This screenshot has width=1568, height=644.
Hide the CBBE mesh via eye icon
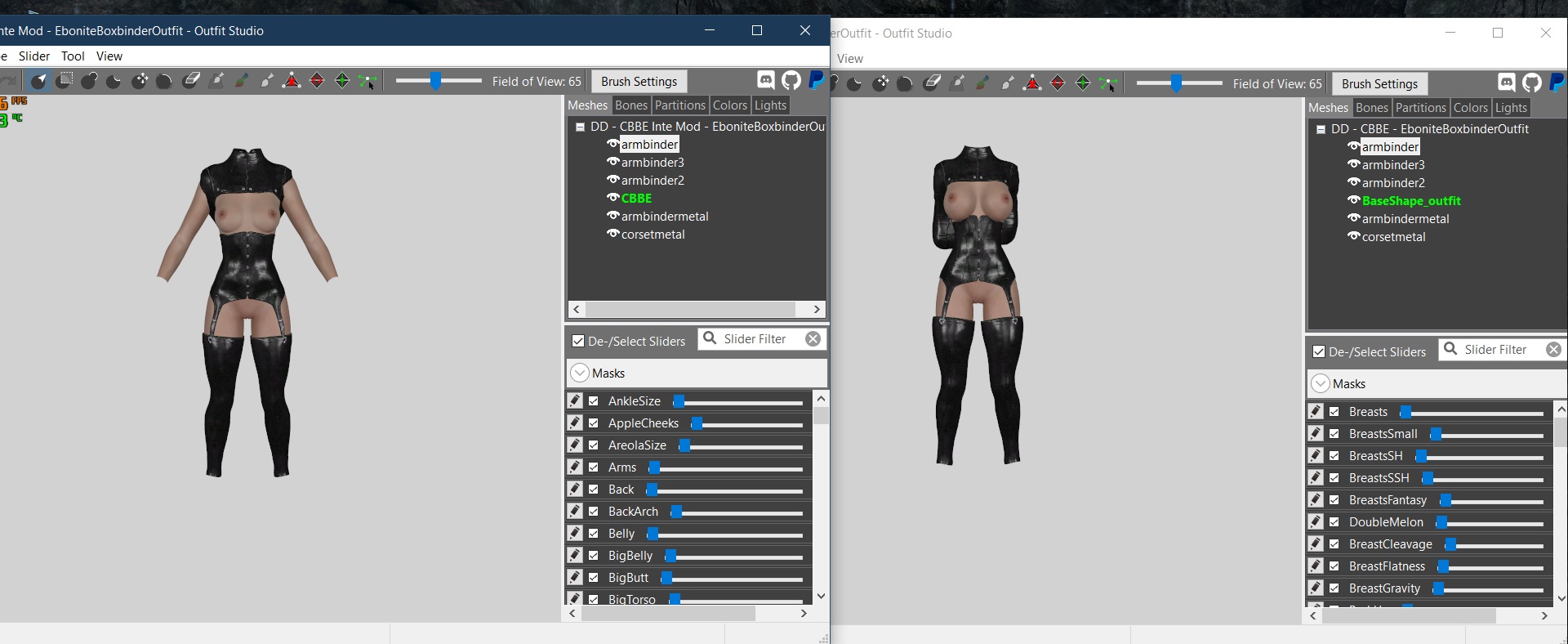(x=612, y=198)
